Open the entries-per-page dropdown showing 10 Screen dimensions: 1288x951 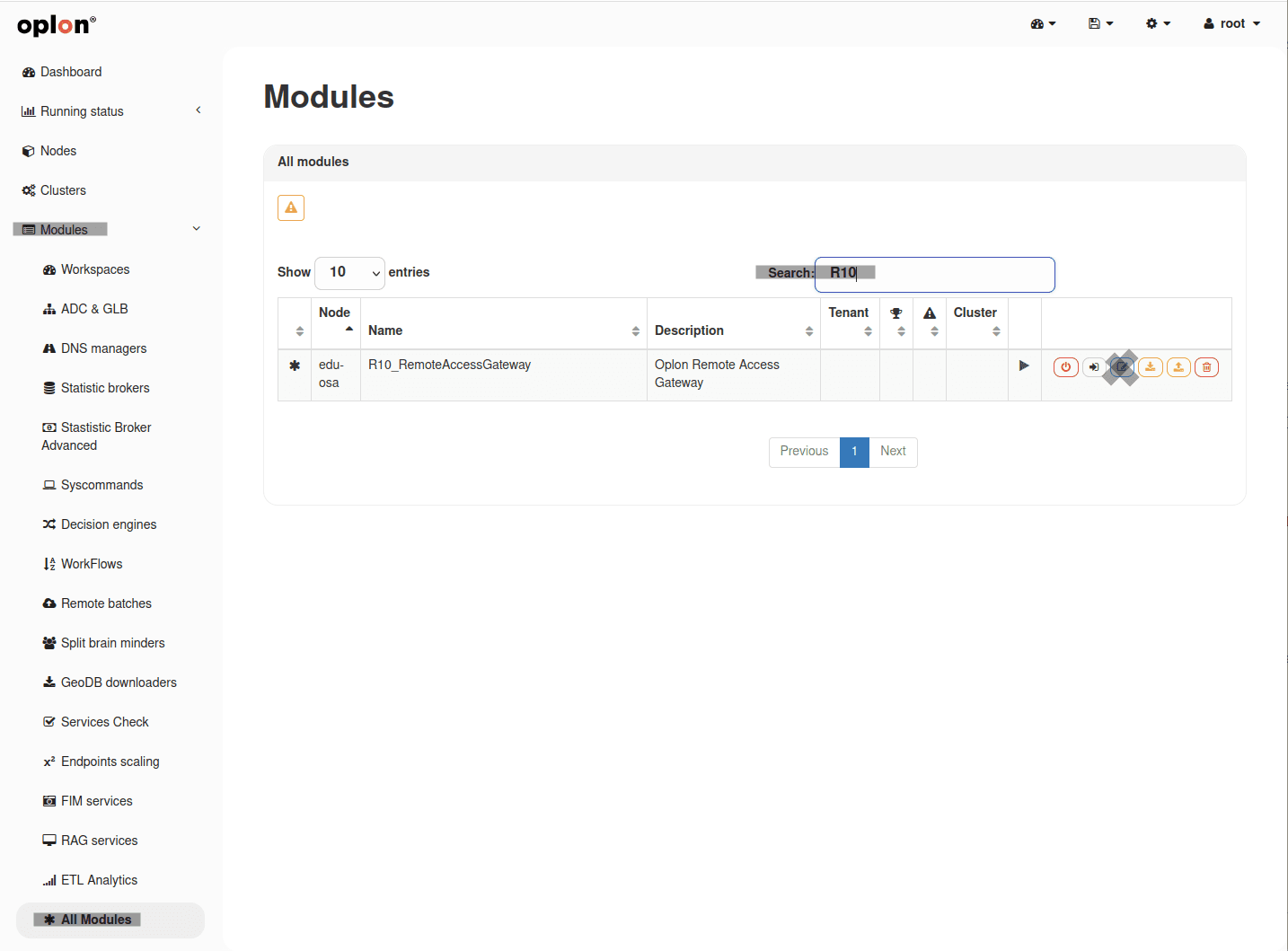click(350, 273)
